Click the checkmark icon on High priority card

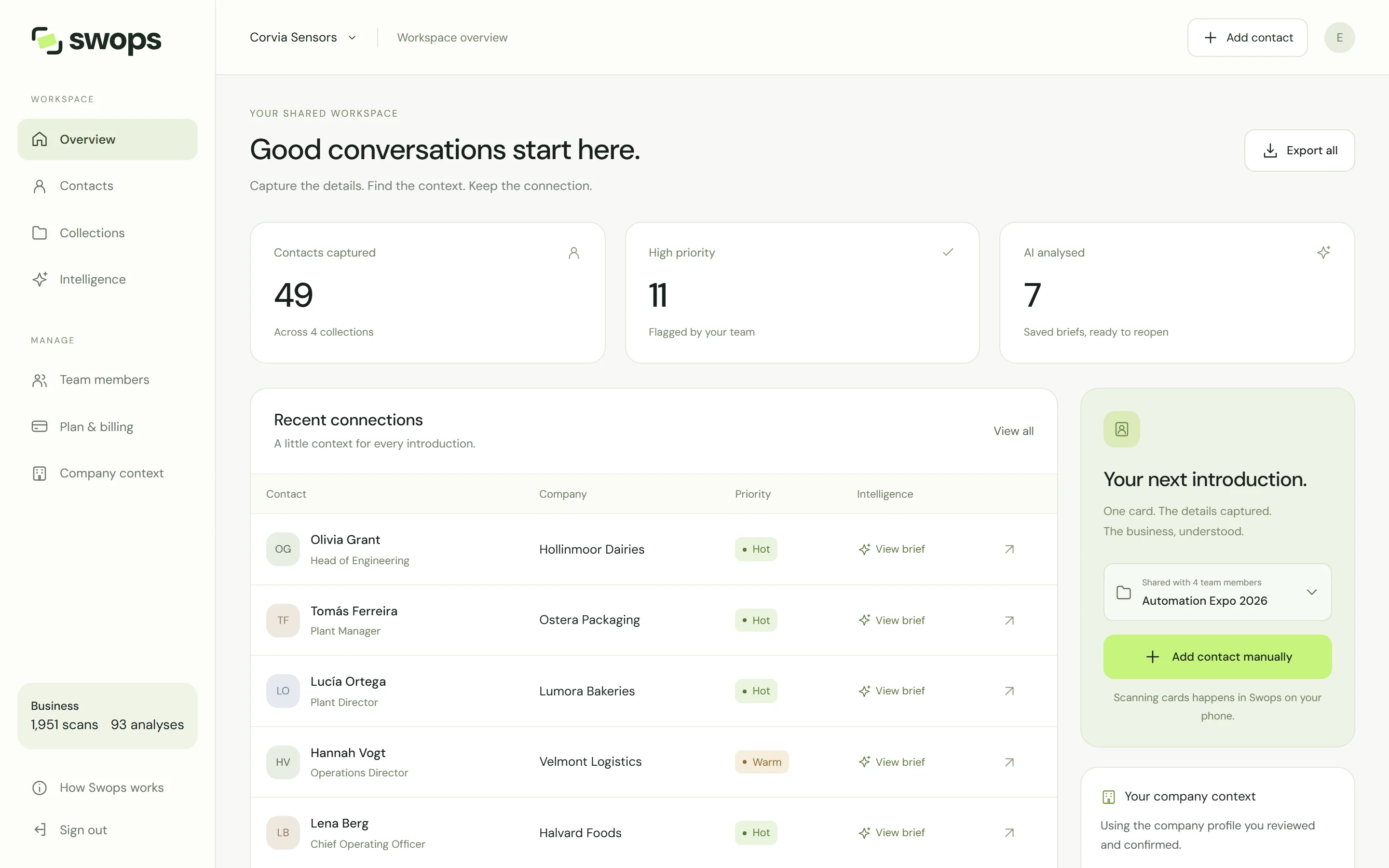tap(948, 252)
